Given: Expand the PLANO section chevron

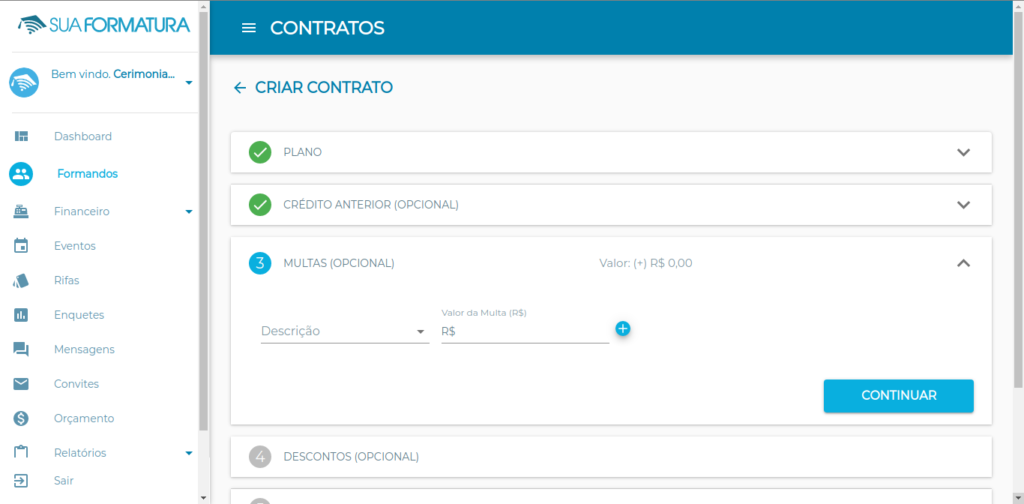Looking at the screenshot, I should [963, 152].
